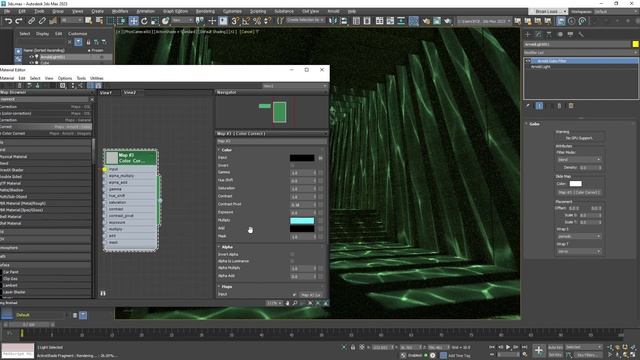Click the Create Selection Set field
640x360 pixels.
click(x=305, y=20)
